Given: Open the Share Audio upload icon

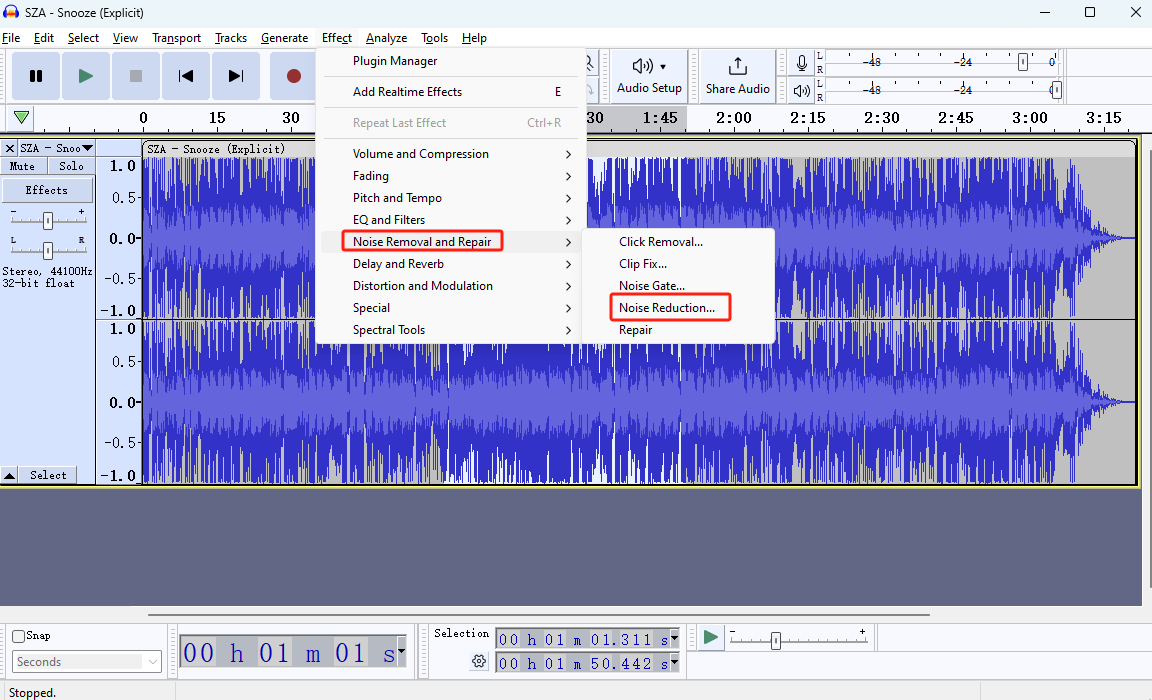Looking at the screenshot, I should [737, 66].
